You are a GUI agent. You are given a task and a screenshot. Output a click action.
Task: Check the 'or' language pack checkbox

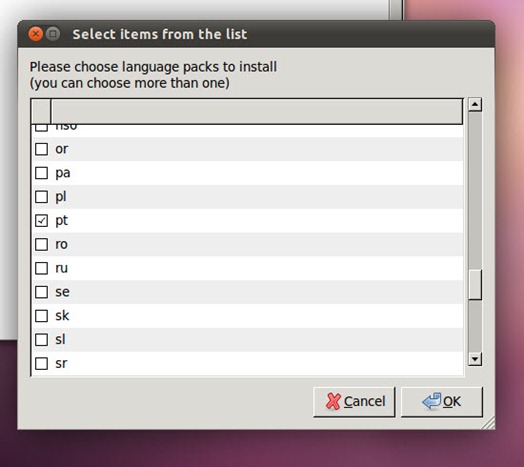41,149
